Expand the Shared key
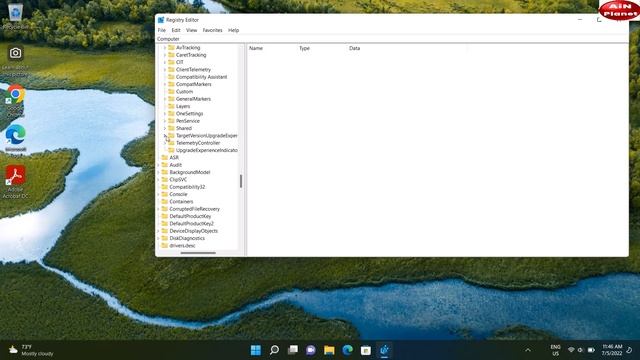 (165, 128)
